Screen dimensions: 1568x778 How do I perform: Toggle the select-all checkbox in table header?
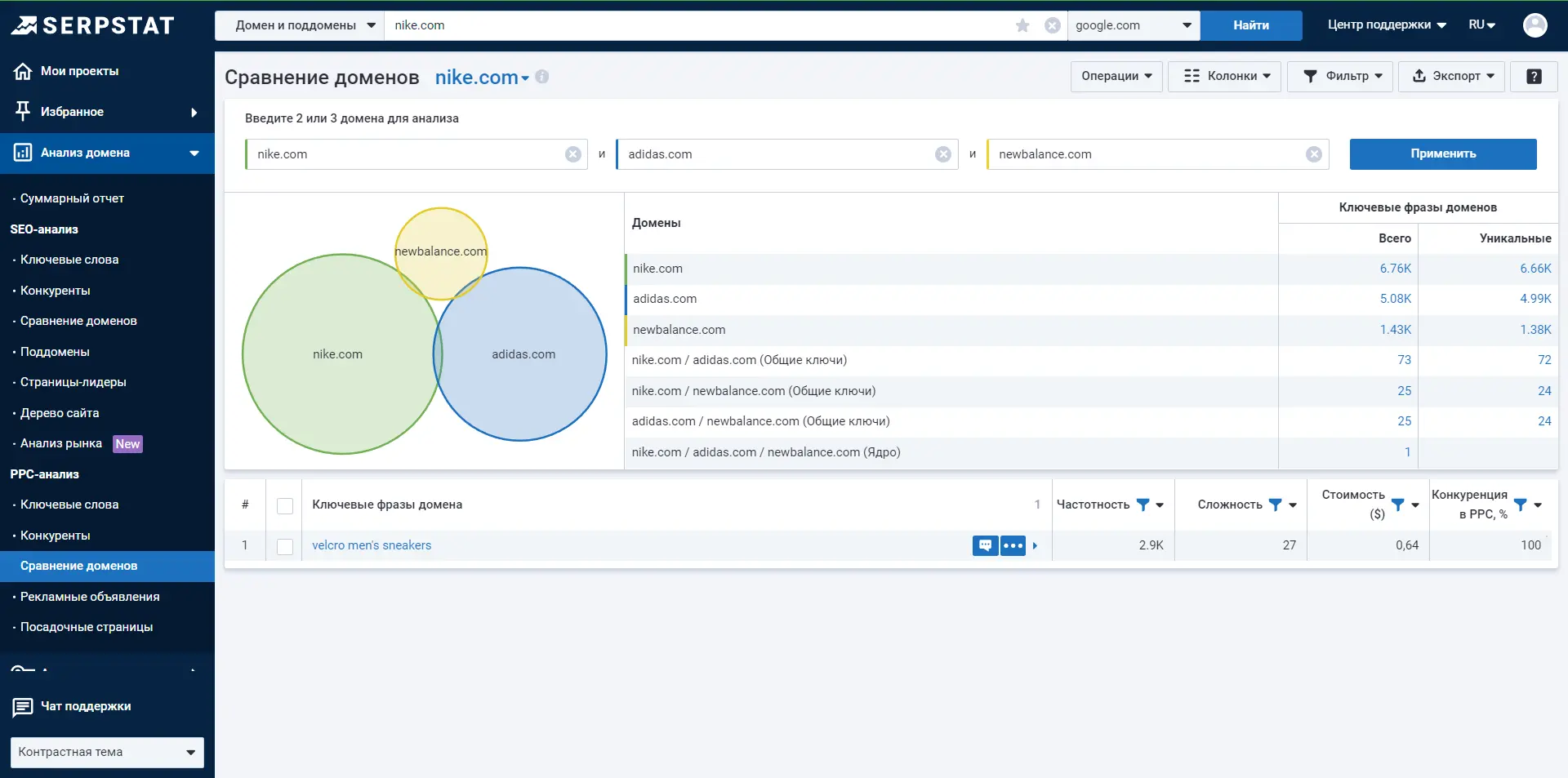pos(285,506)
